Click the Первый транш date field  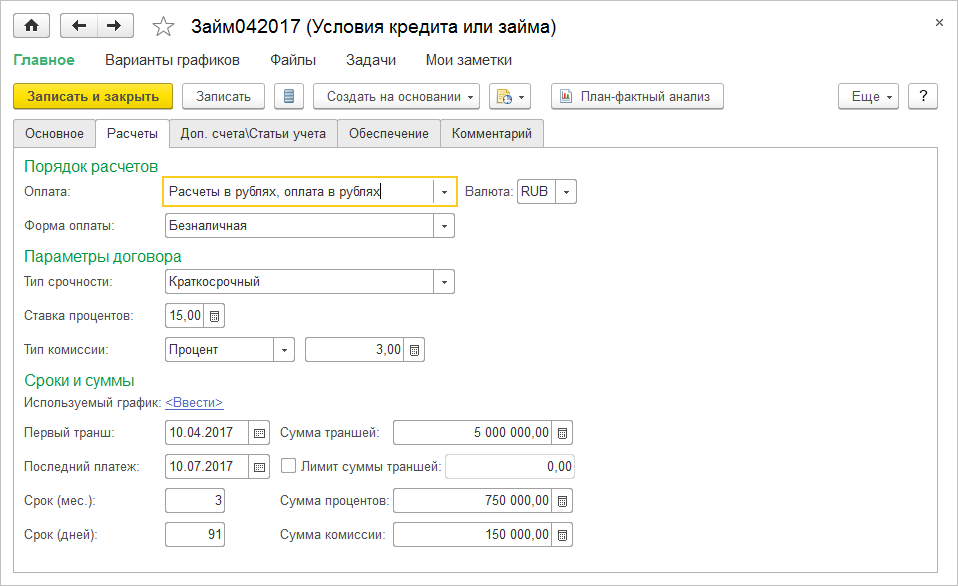click(x=207, y=433)
